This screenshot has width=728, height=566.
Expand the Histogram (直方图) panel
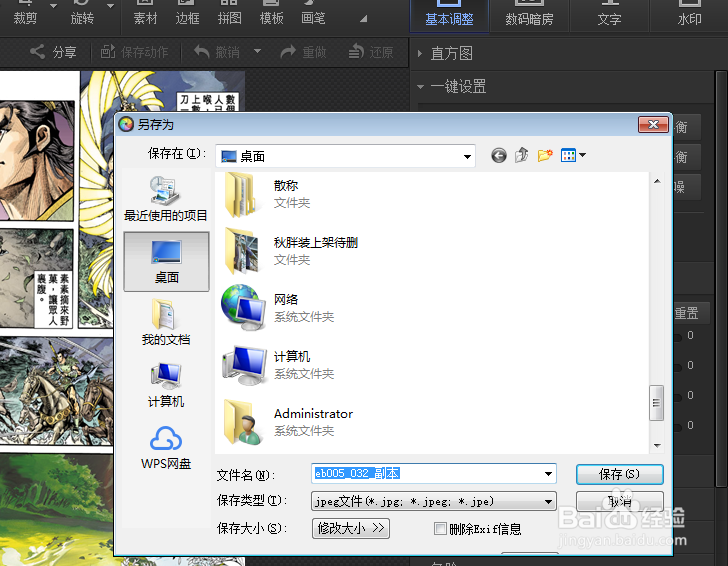point(420,53)
